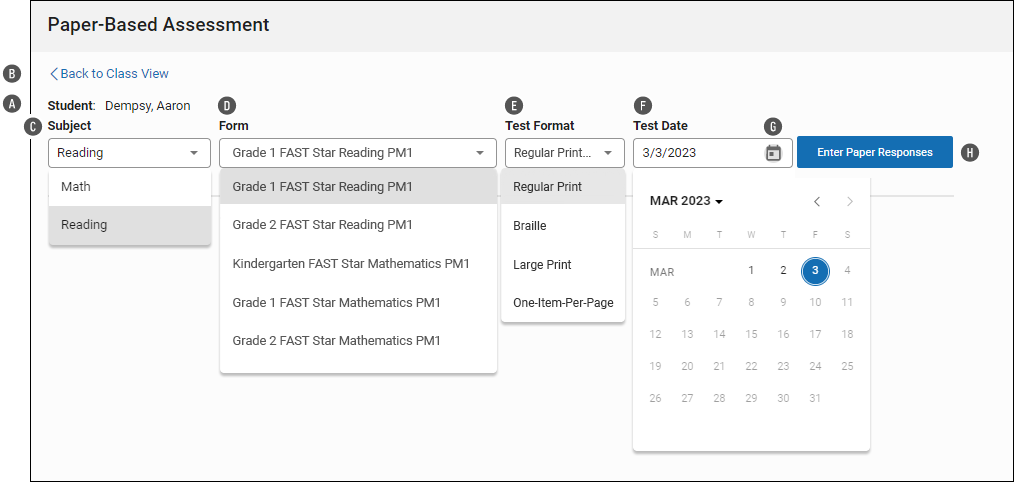This screenshot has width=1014, height=482.
Task: Click Back to Class View link
Action: click(109, 74)
